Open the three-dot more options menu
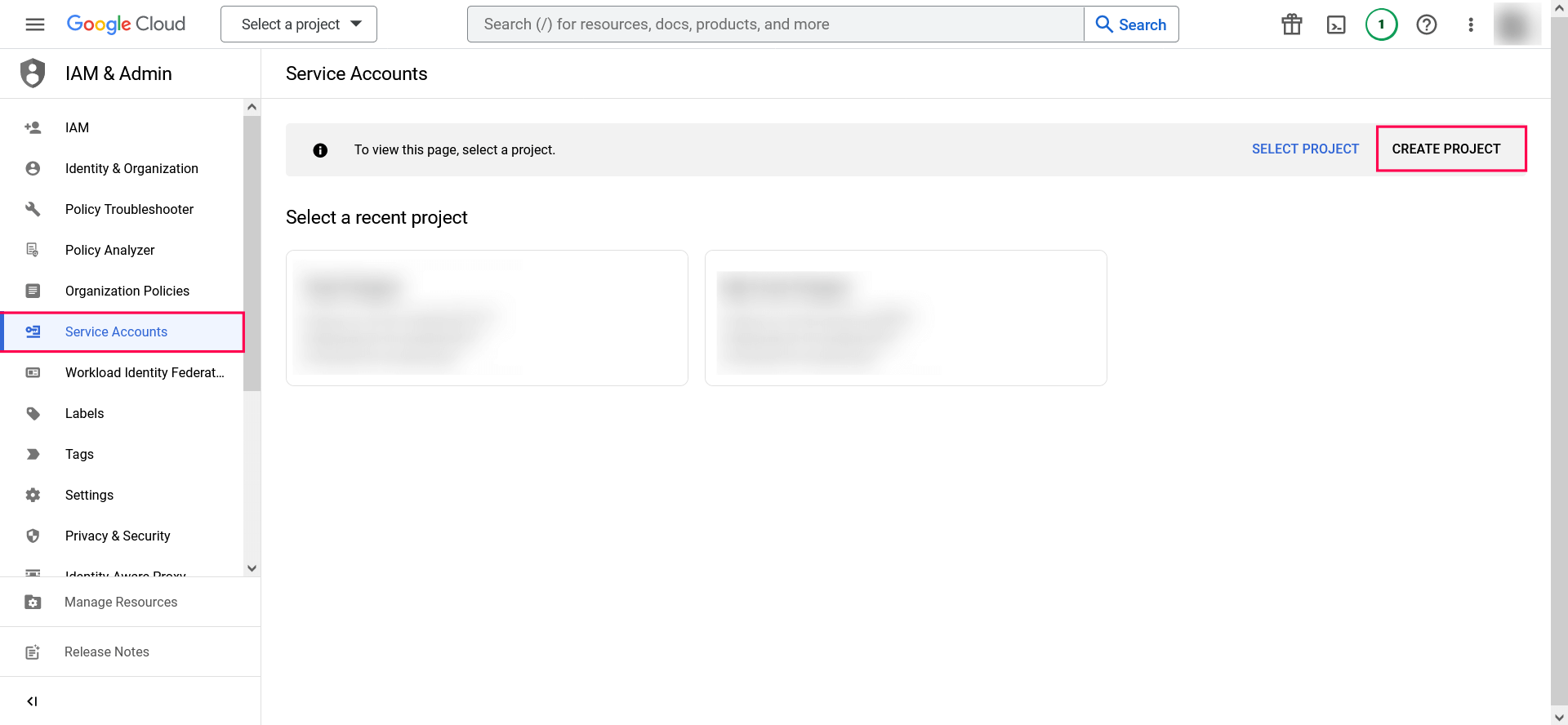 pos(1471,24)
